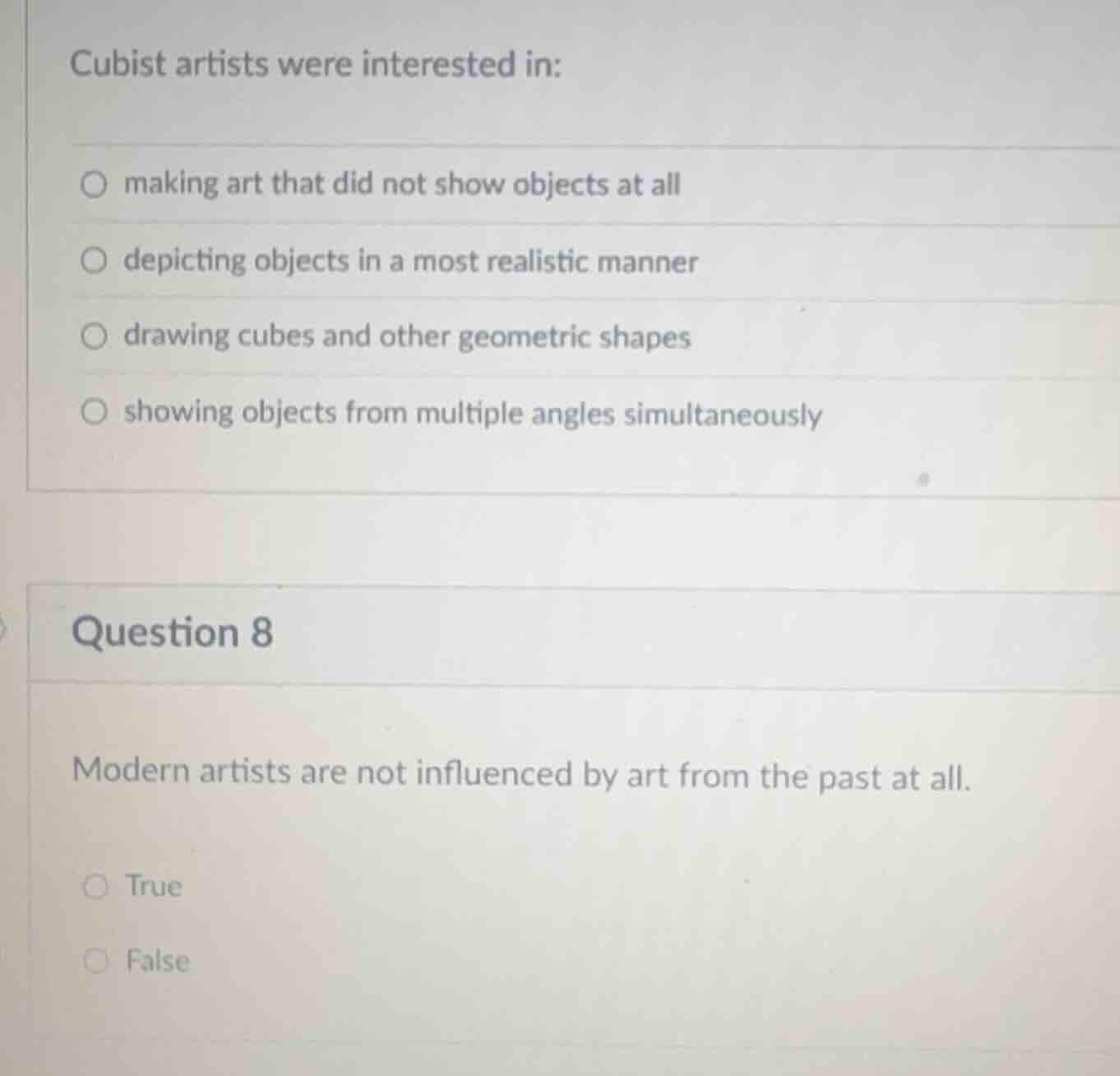Select the False option for Question 8

[x=97, y=962]
